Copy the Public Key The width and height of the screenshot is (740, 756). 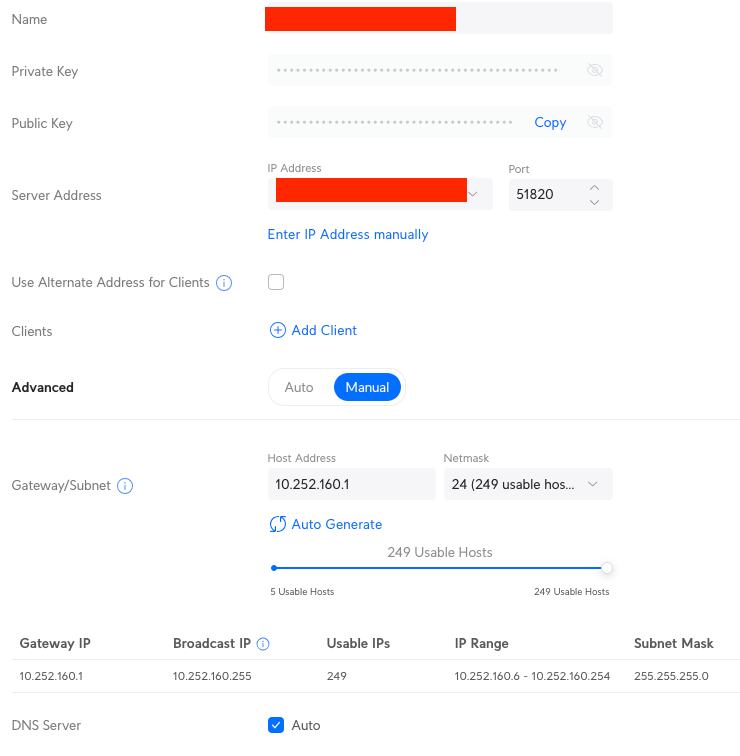(x=550, y=123)
